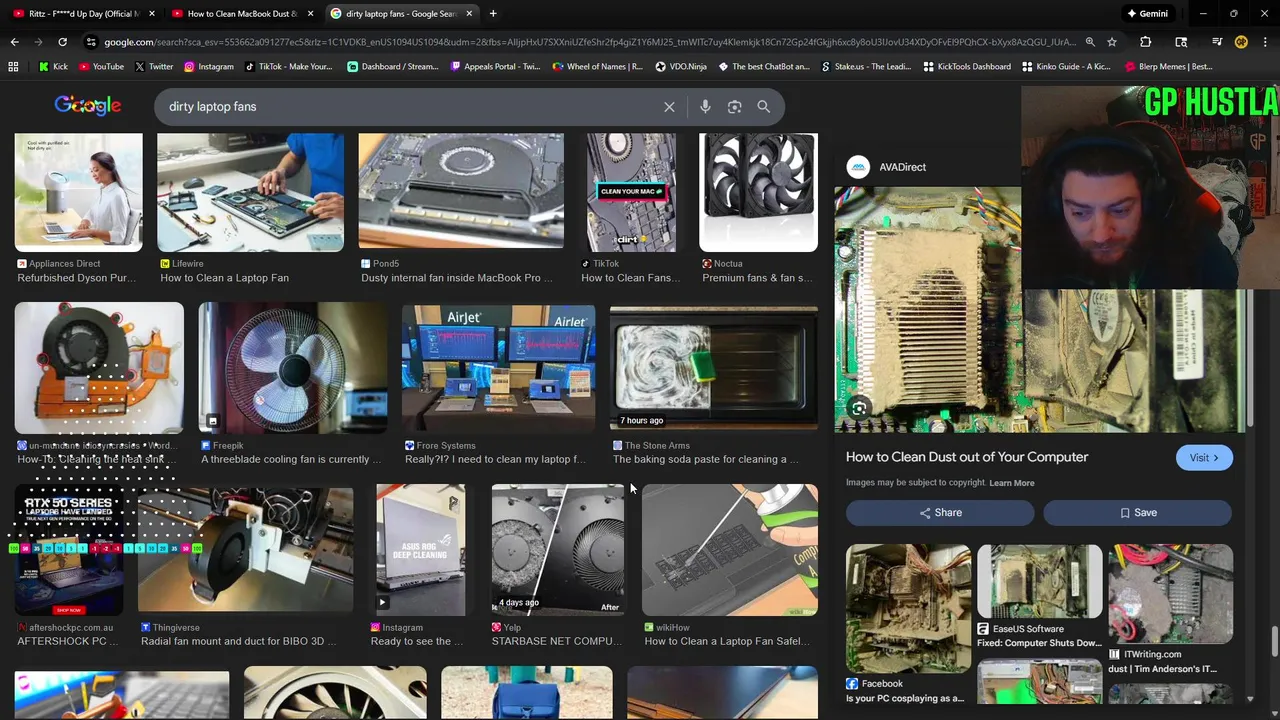Open the VDO.Ninja bookmark
This screenshot has width=1280, height=720.
click(x=681, y=67)
